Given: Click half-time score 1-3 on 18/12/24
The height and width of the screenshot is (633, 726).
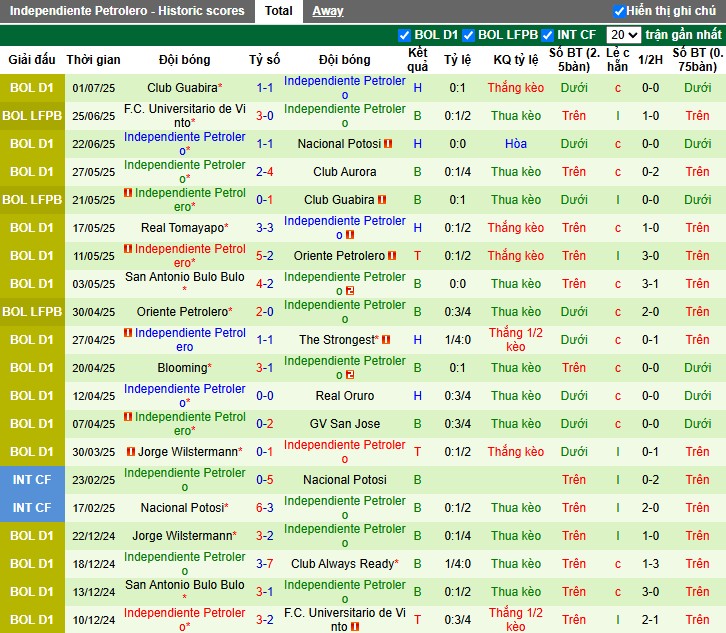Looking at the screenshot, I should pos(650,564).
